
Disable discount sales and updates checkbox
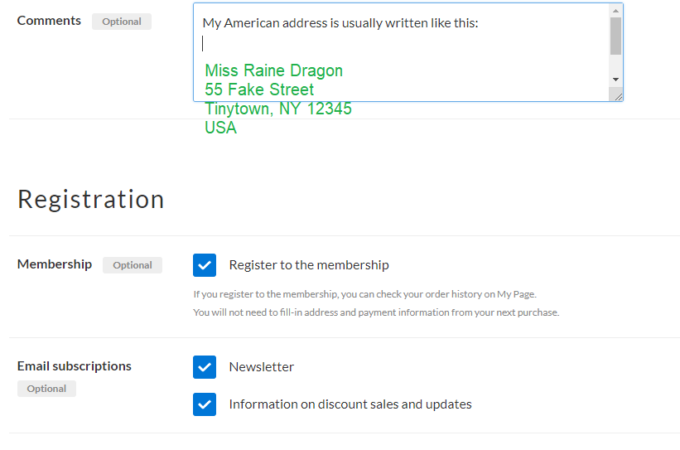coord(204,404)
